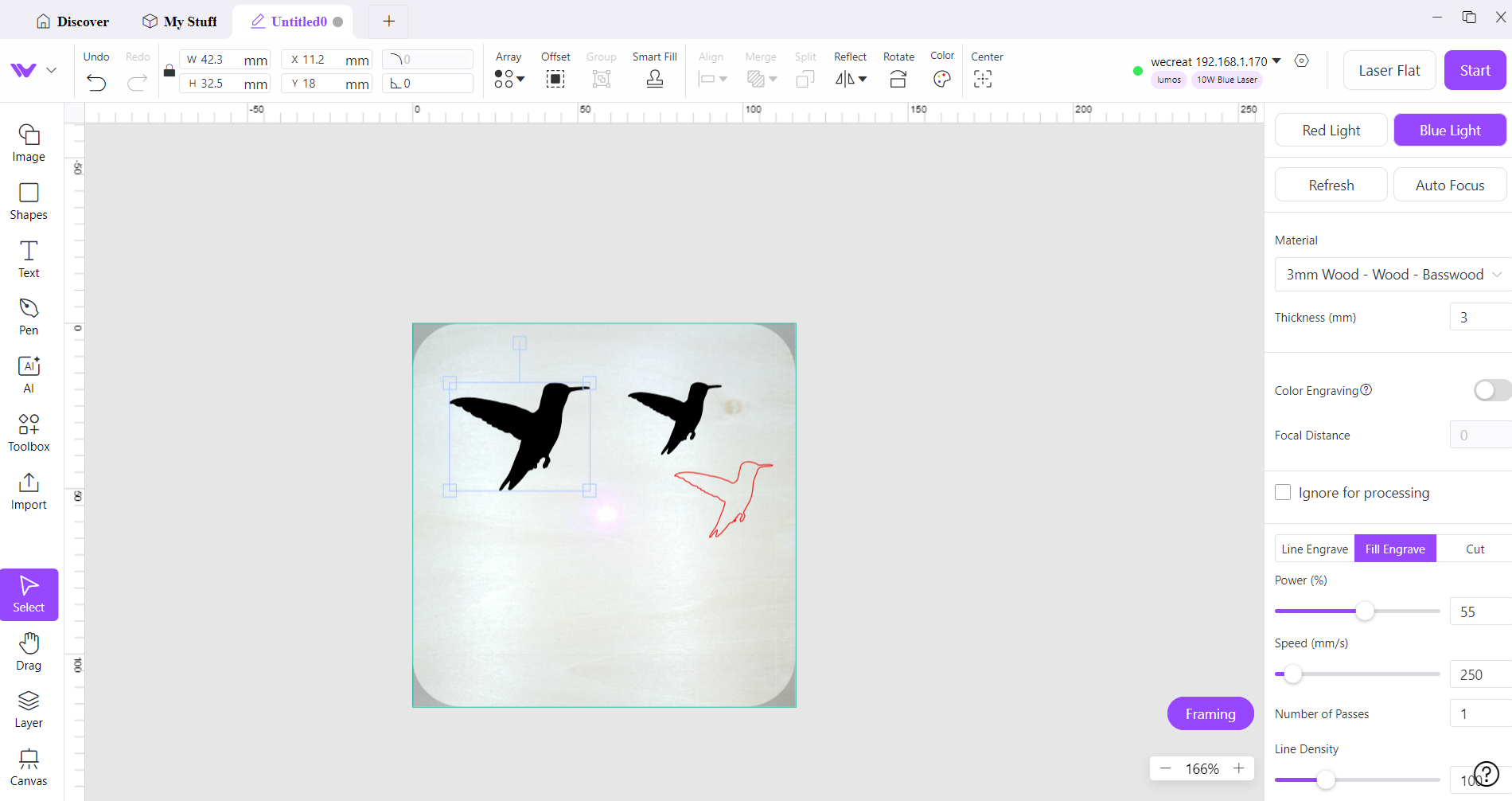Click the Number of Passes field
This screenshot has height=801, width=1512.
pyautogui.click(x=1481, y=713)
